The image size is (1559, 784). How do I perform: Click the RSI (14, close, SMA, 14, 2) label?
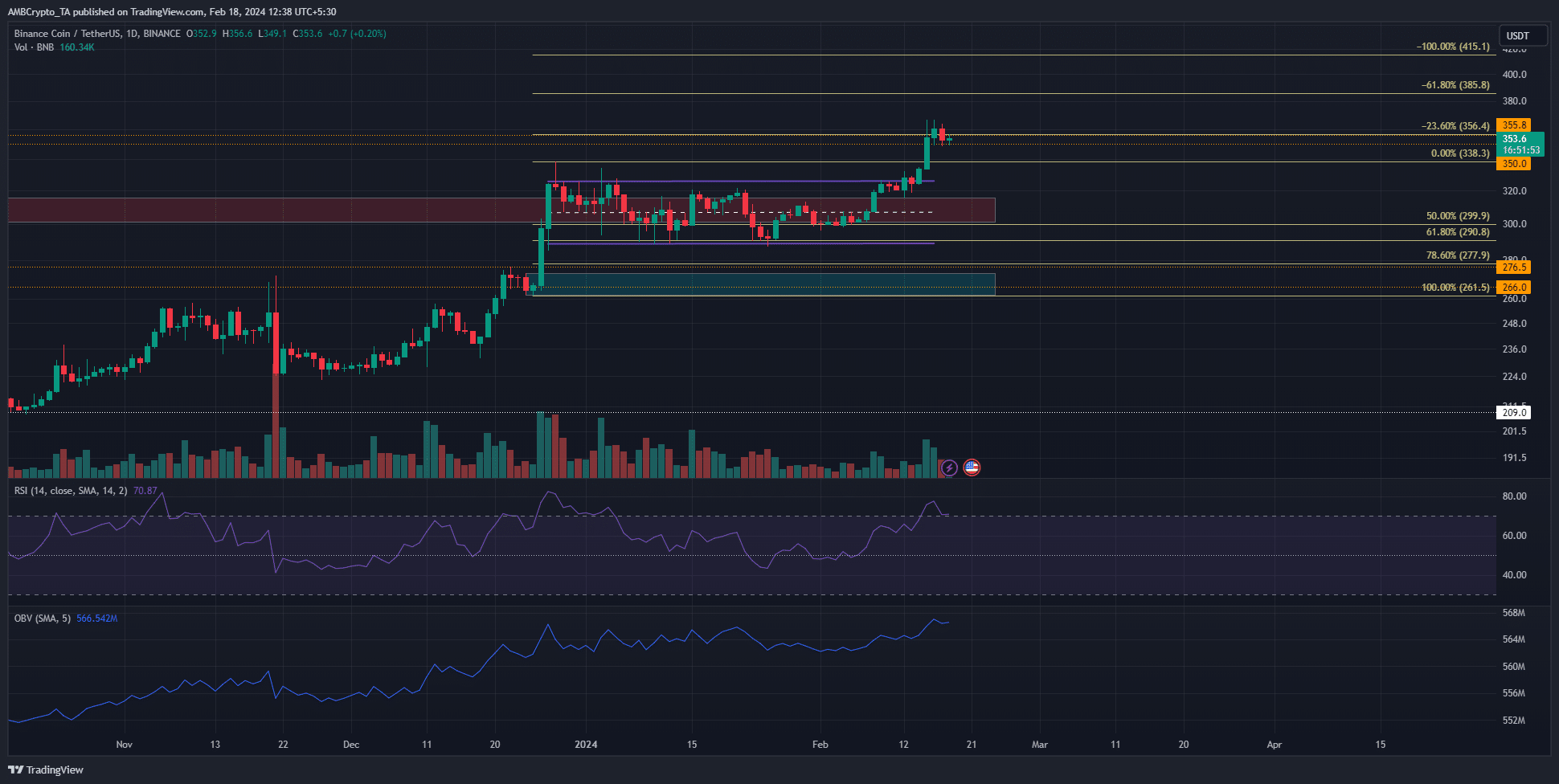click(x=71, y=491)
